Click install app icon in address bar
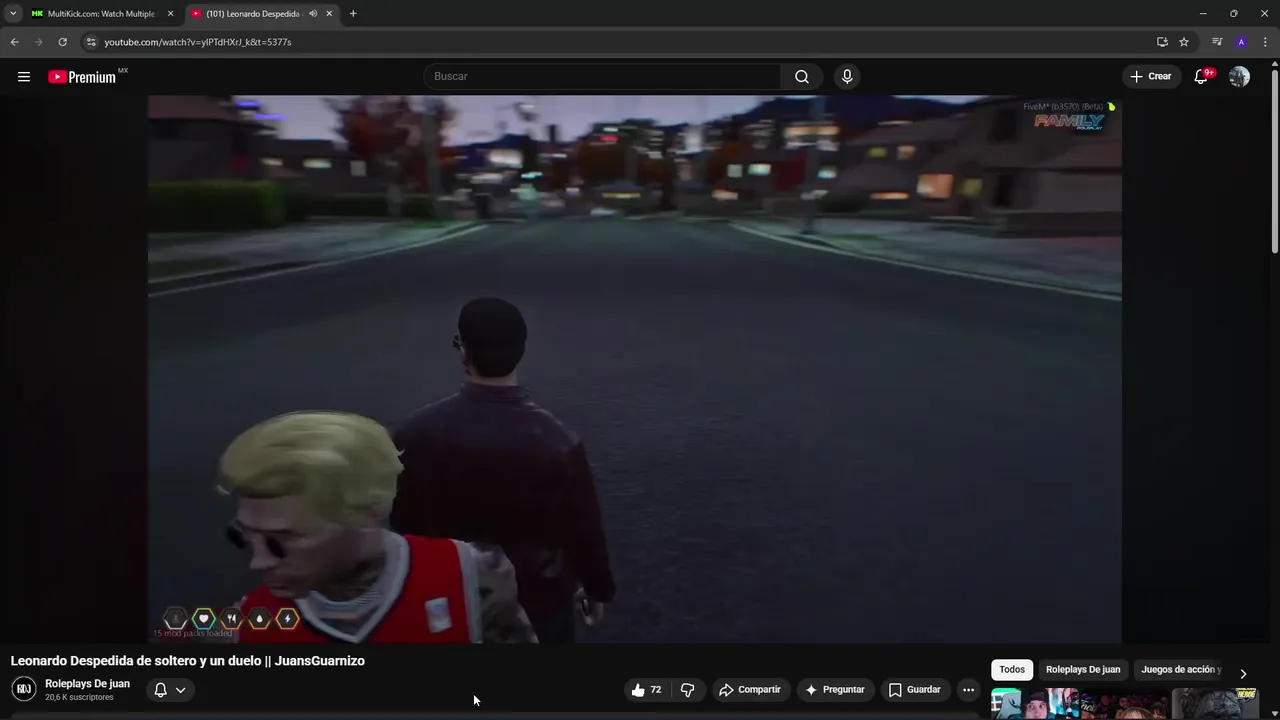 [x=1162, y=42]
